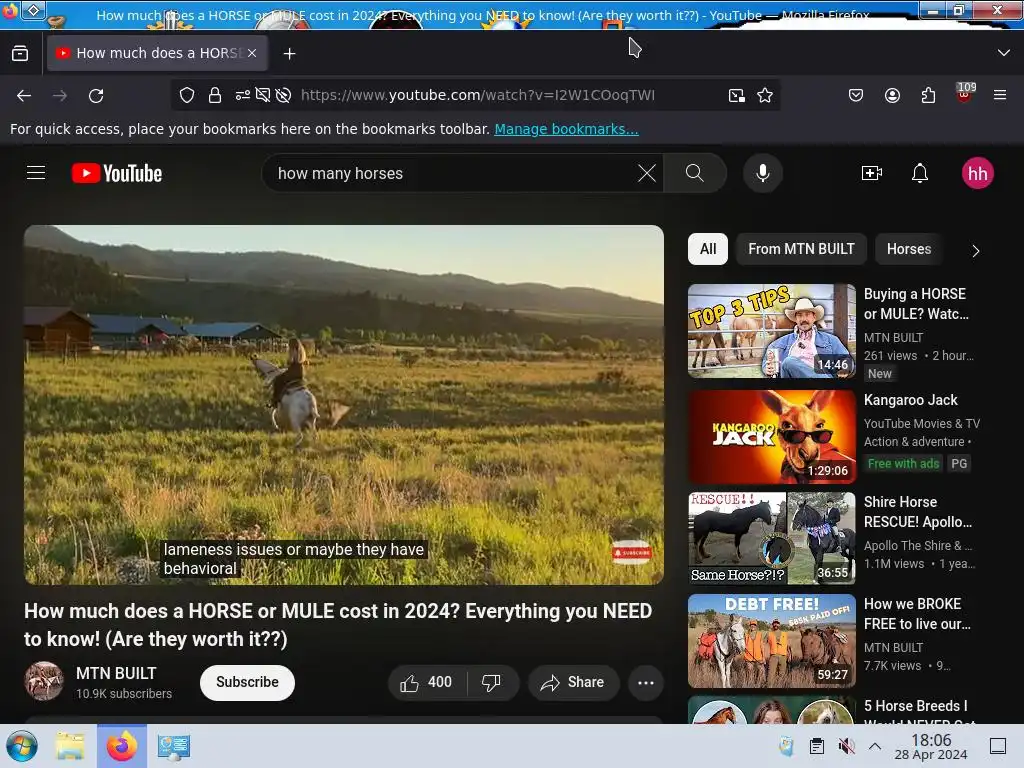Save page to Pocket

click(x=856, y=95)
